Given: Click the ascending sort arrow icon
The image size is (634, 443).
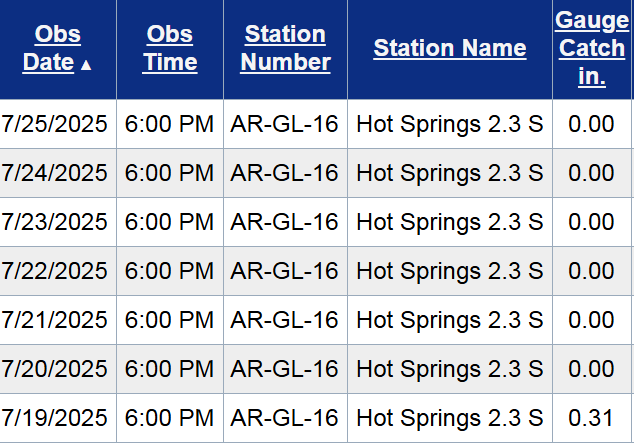Looking at the screenshot, I should point(86,65).
